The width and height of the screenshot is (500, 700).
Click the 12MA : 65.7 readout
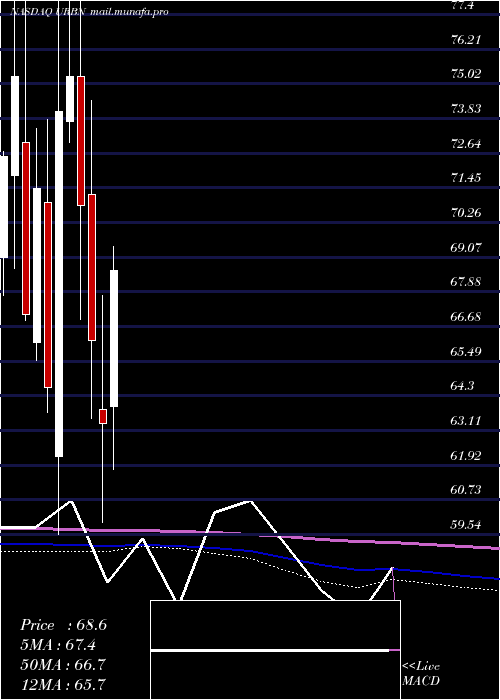click(63, 684)
